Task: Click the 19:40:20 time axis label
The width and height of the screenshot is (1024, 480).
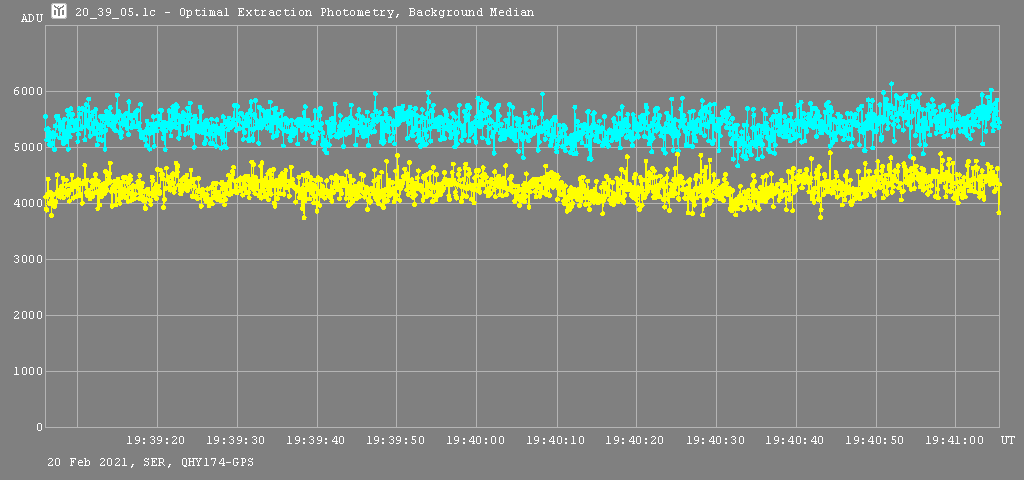Action: click(636, 440)
